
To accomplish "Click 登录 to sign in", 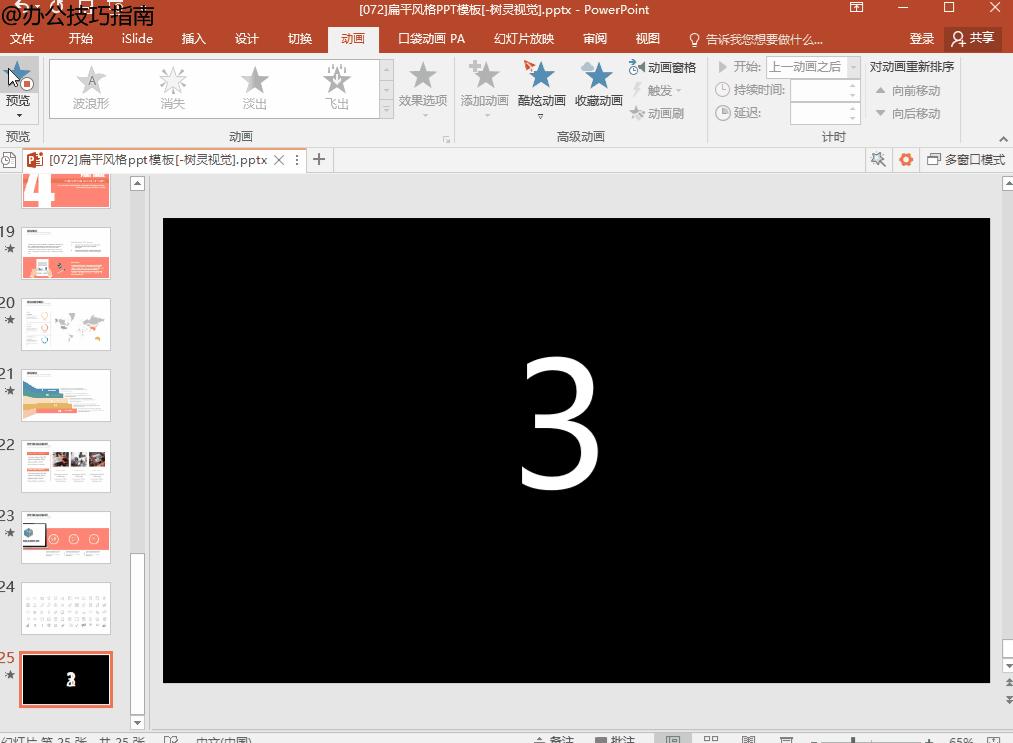I will [x=922, y=39].
